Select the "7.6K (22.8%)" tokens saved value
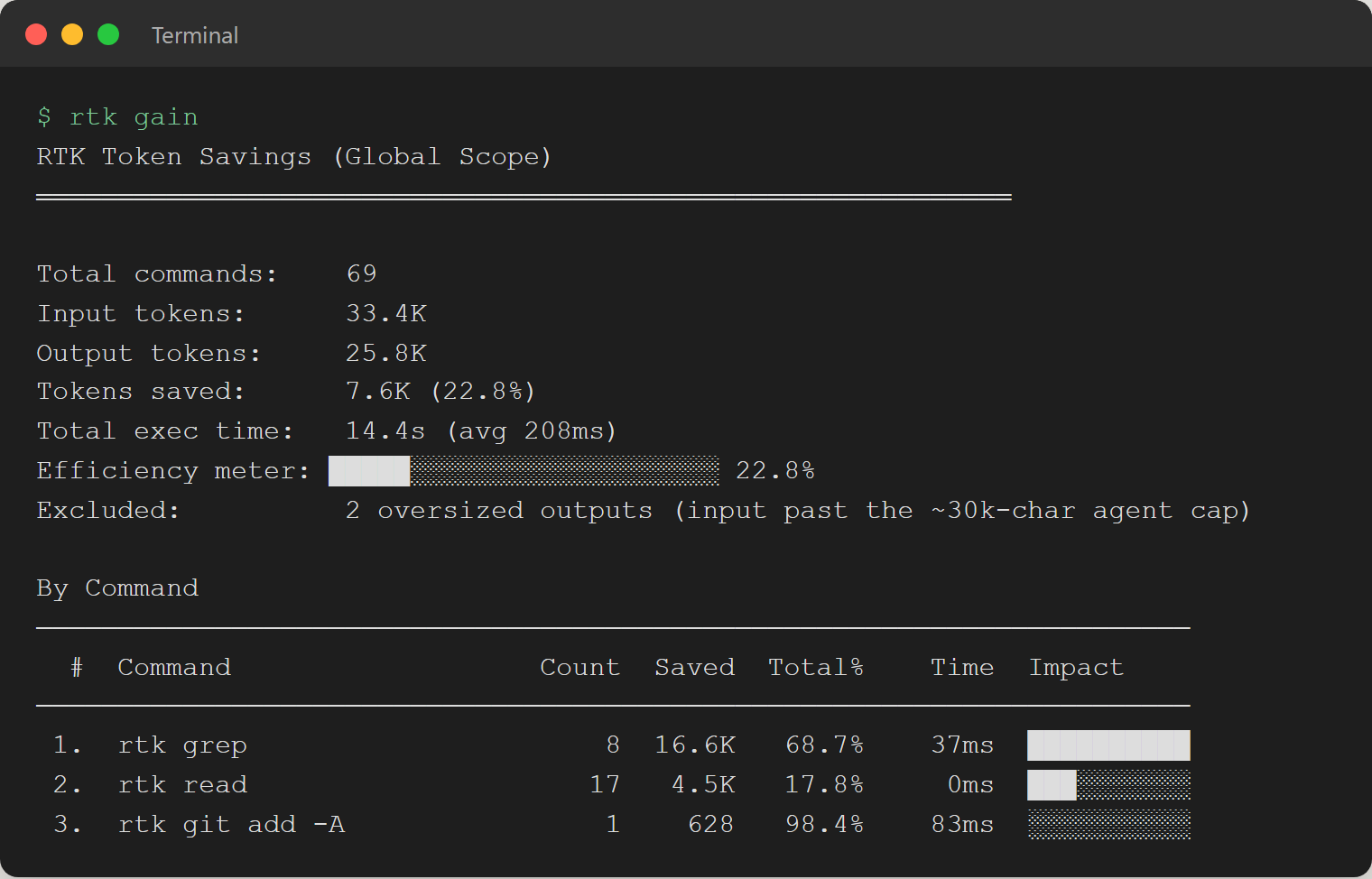 (441, 391)
